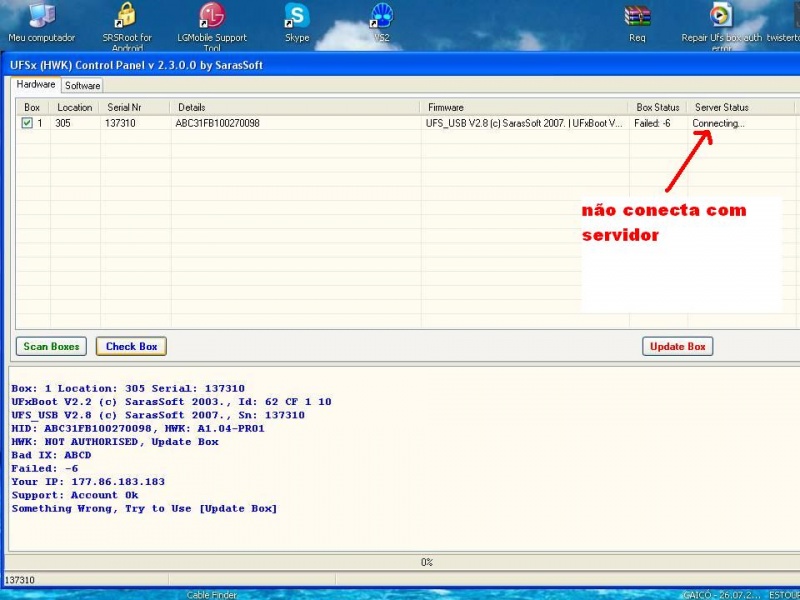The width and height of the screenshot is (800, 600).
Task: Select the Box column header
Action: 32,107
